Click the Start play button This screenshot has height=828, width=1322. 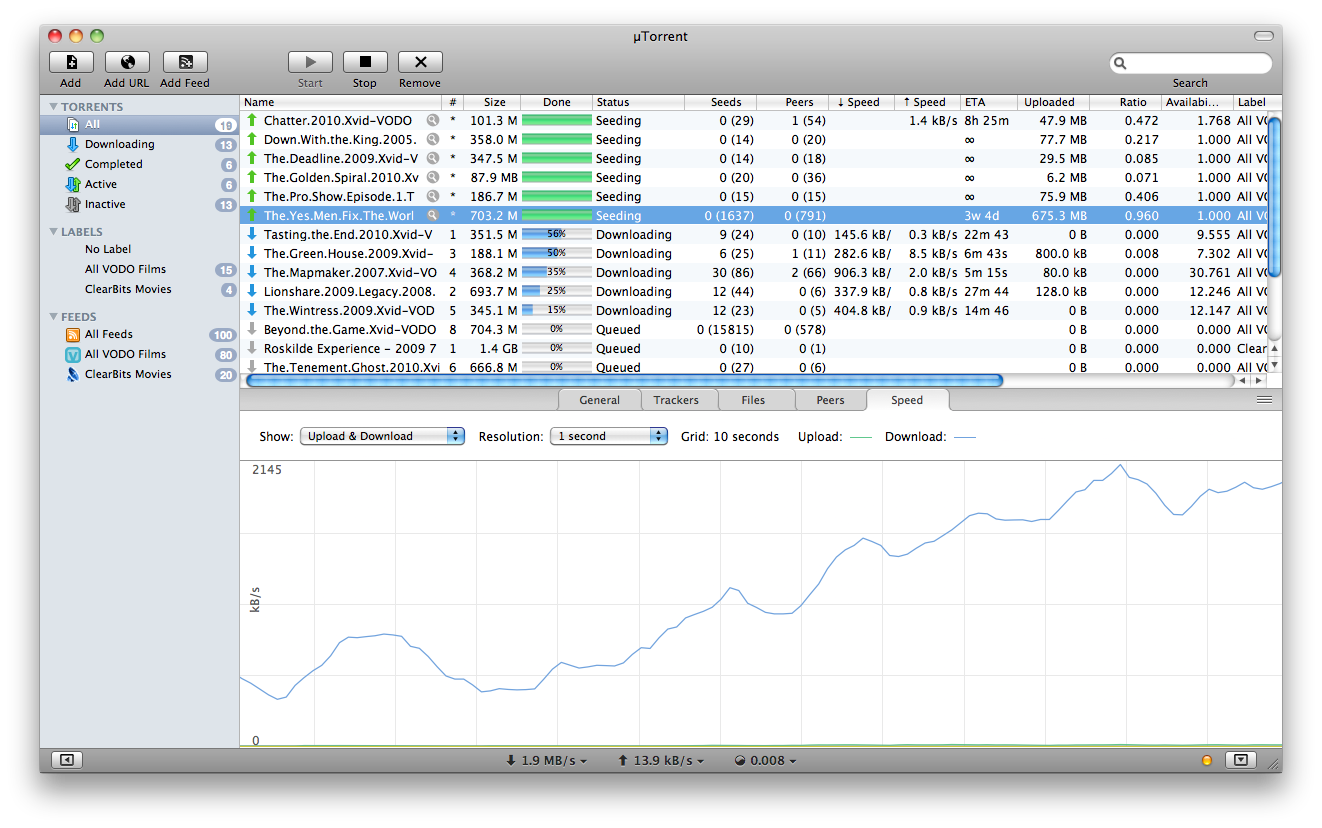[x=310, y=62]
